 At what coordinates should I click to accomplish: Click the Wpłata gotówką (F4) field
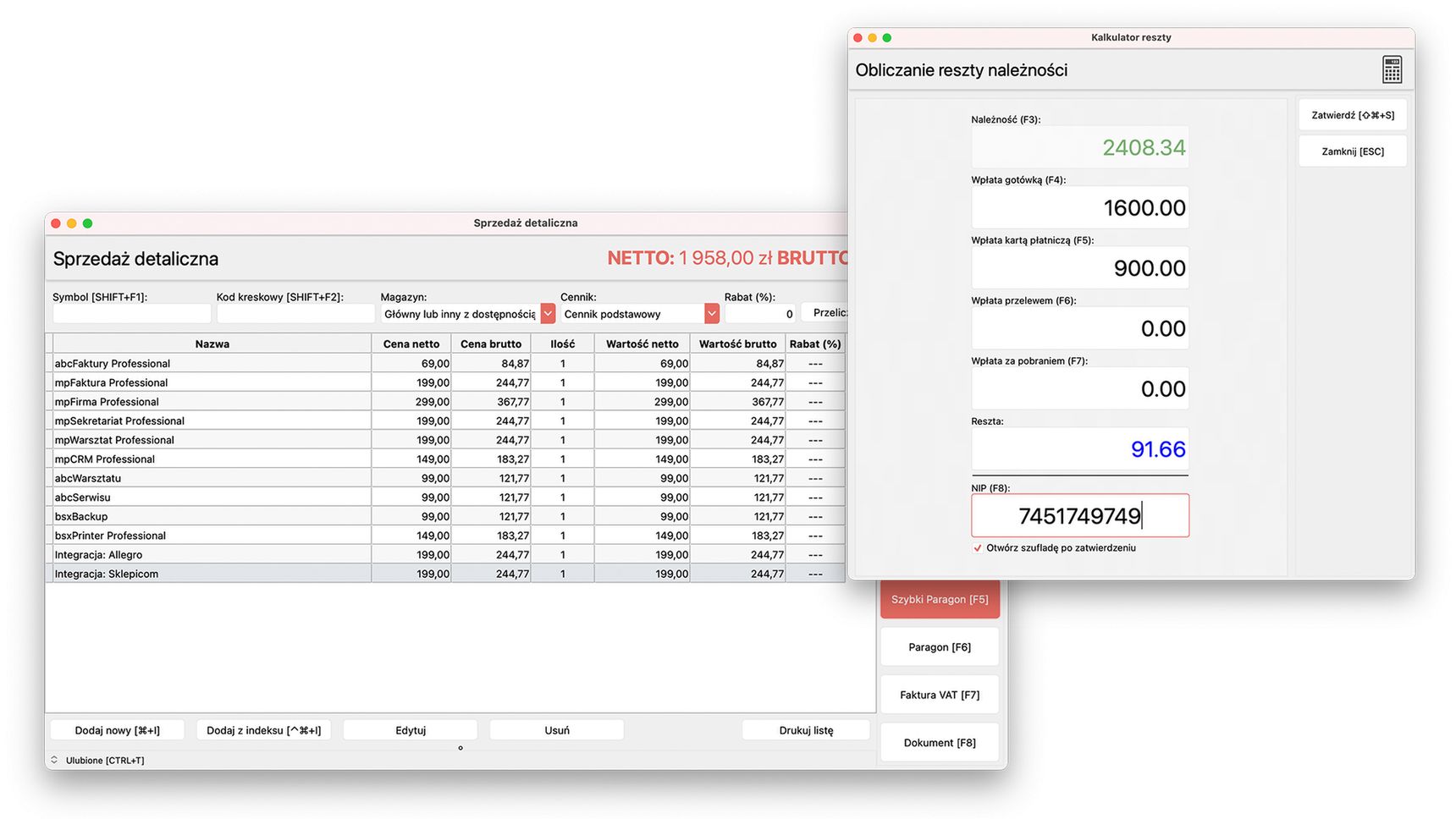(x=1080, y=207)
